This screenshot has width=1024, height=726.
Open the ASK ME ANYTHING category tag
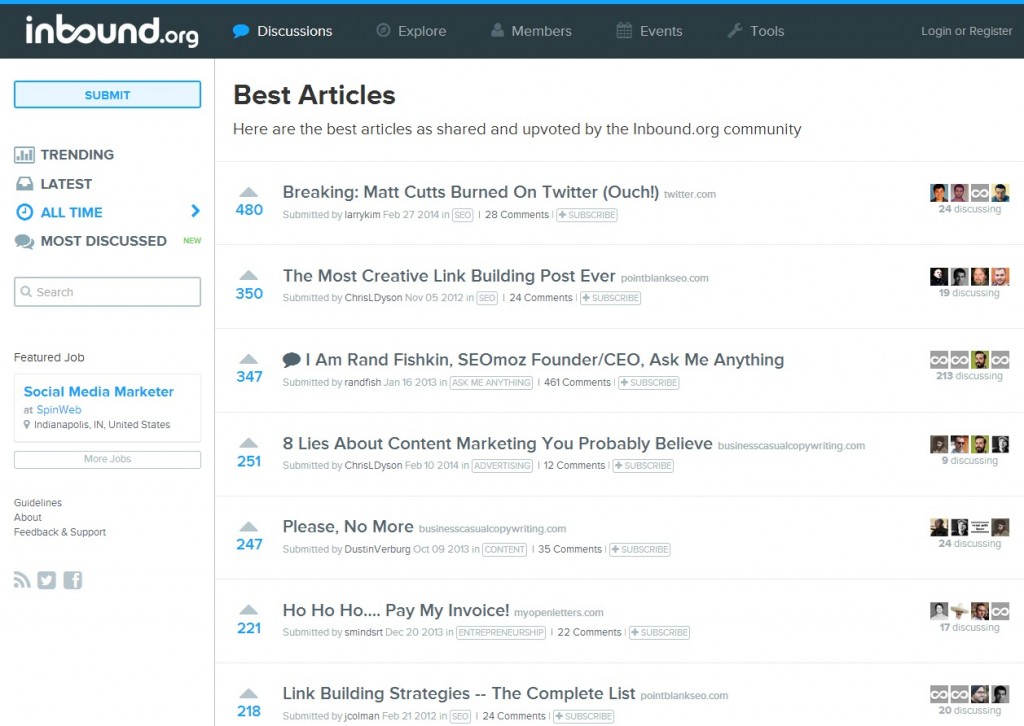[x=491, y=383]
